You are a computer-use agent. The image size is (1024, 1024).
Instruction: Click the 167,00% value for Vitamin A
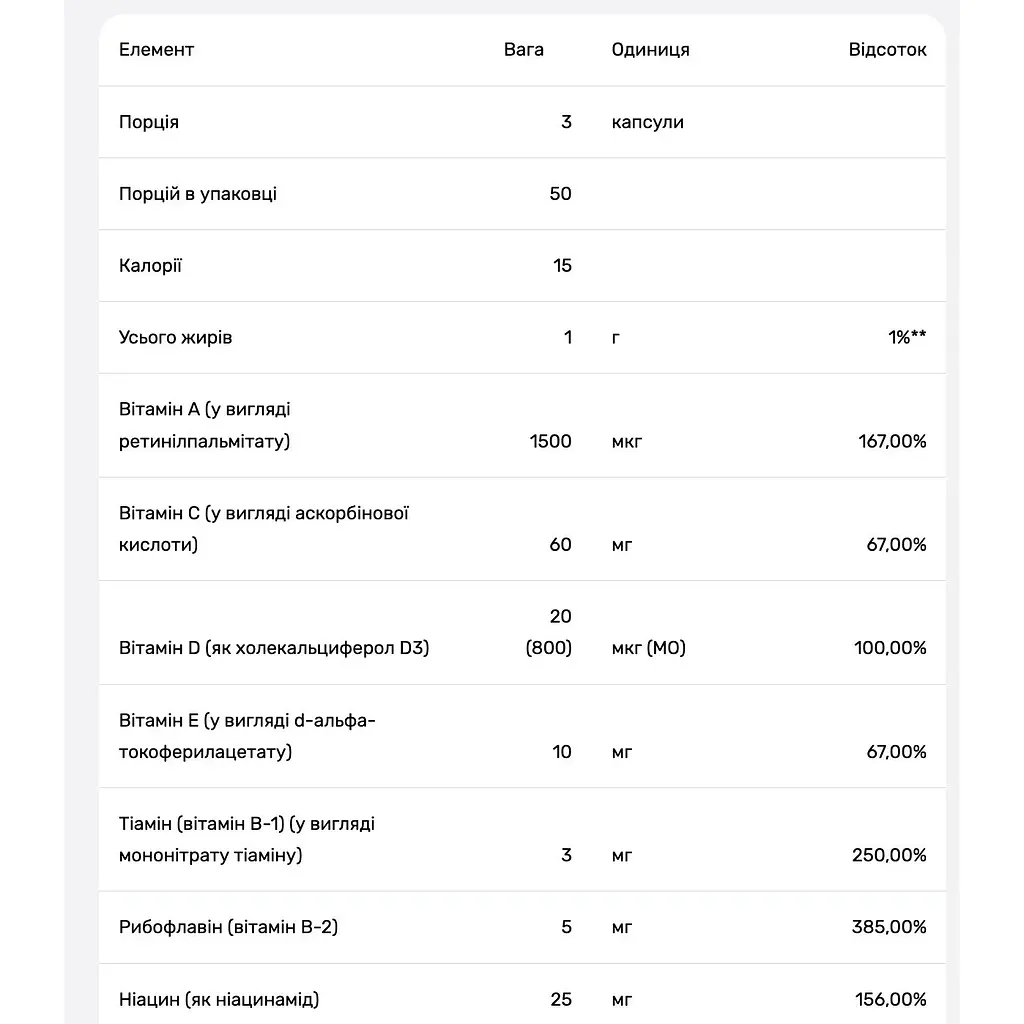point(892,441)
